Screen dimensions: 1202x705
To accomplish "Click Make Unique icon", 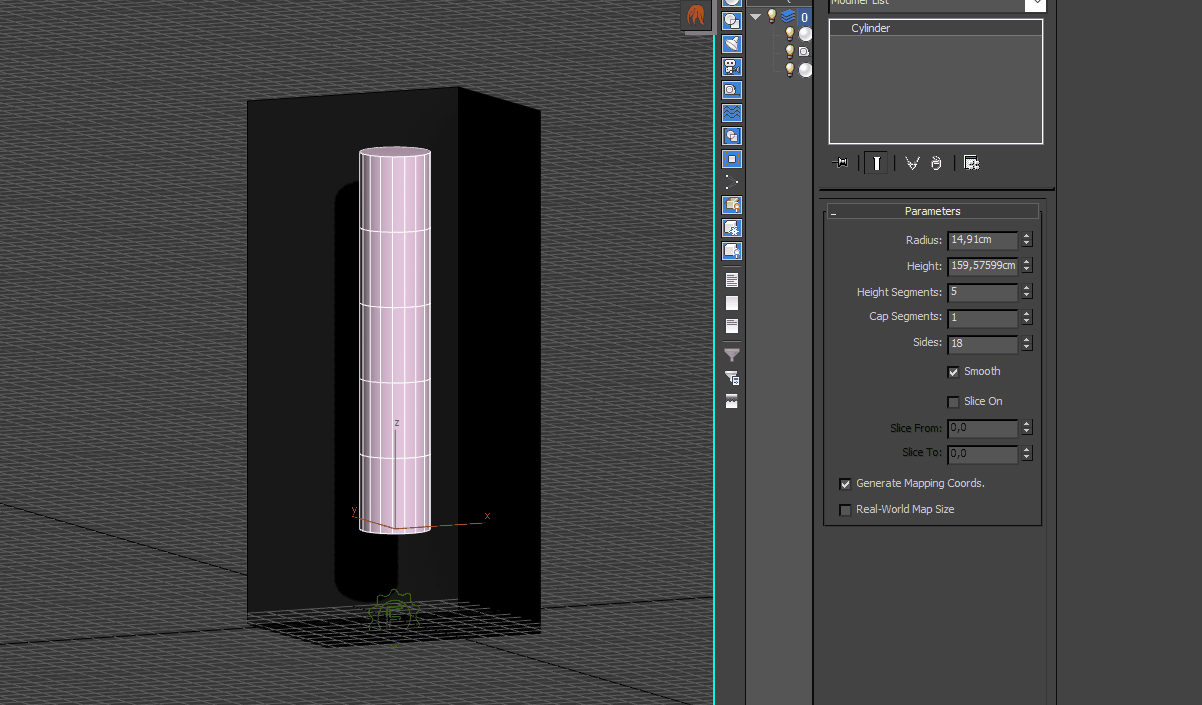I will point(912,163).
